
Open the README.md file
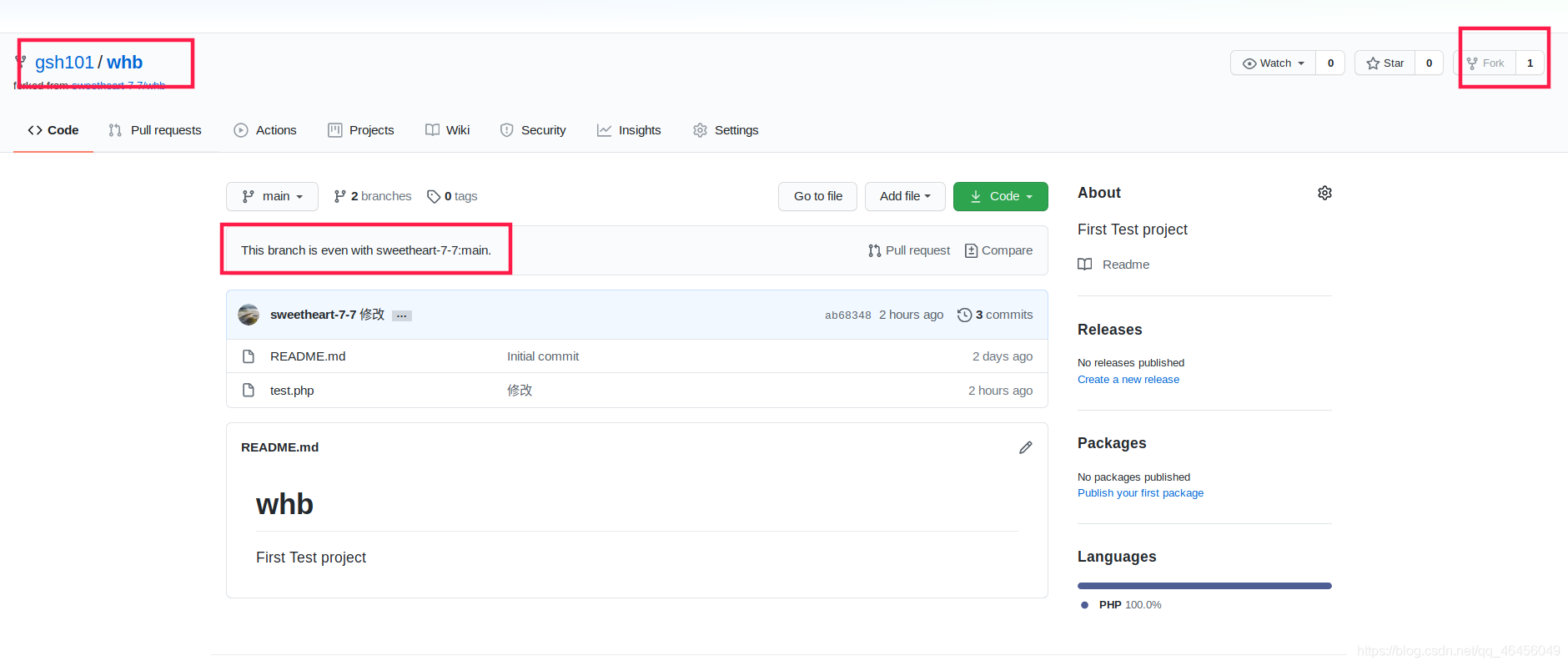point(308,356)
